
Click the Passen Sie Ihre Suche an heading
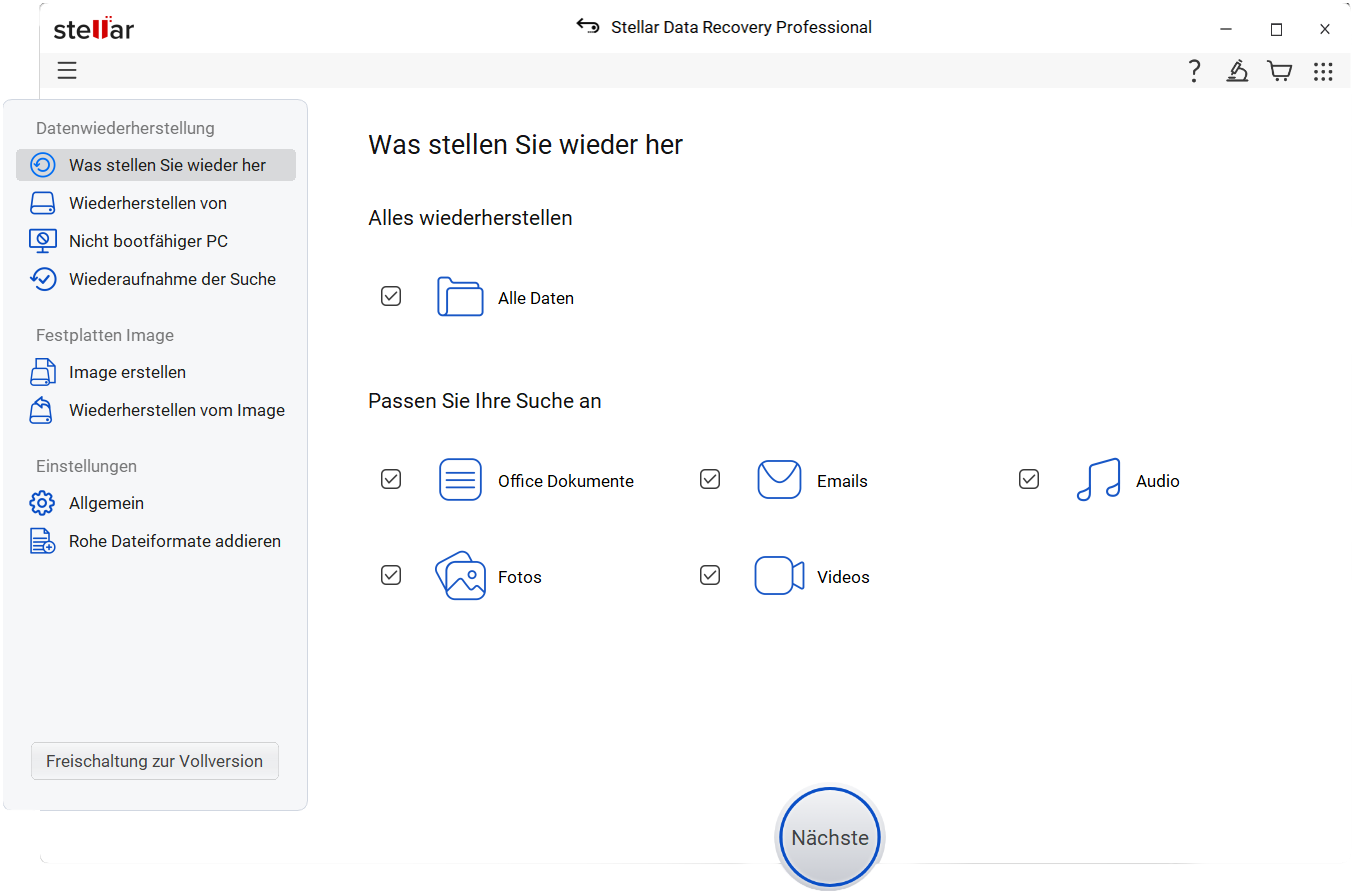pos(485,401)
